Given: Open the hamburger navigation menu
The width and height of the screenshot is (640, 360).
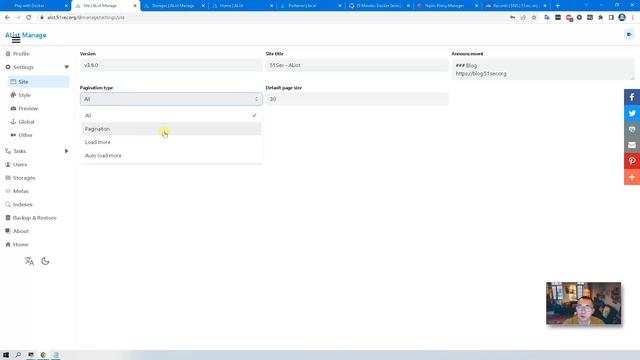Looking at the screenshot, I should tap(16, 40).
